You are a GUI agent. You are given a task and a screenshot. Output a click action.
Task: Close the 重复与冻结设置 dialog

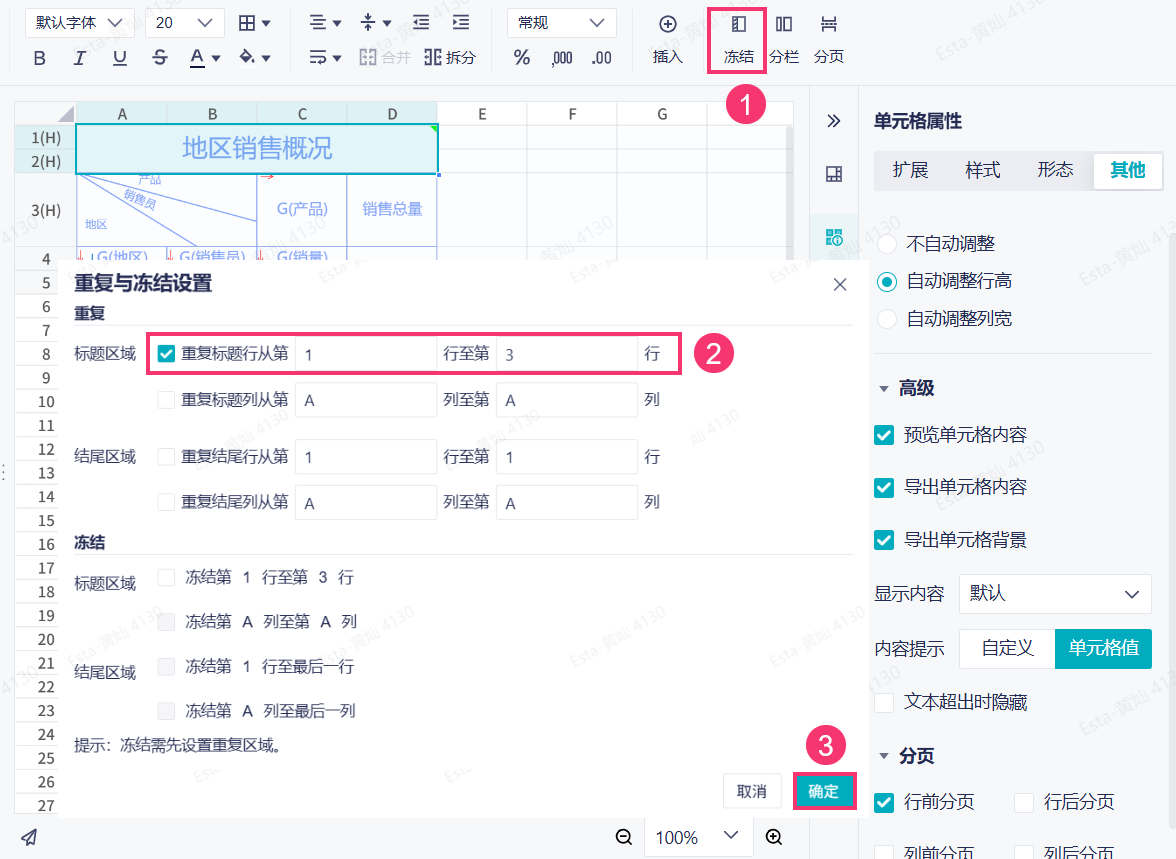point(840,284)
